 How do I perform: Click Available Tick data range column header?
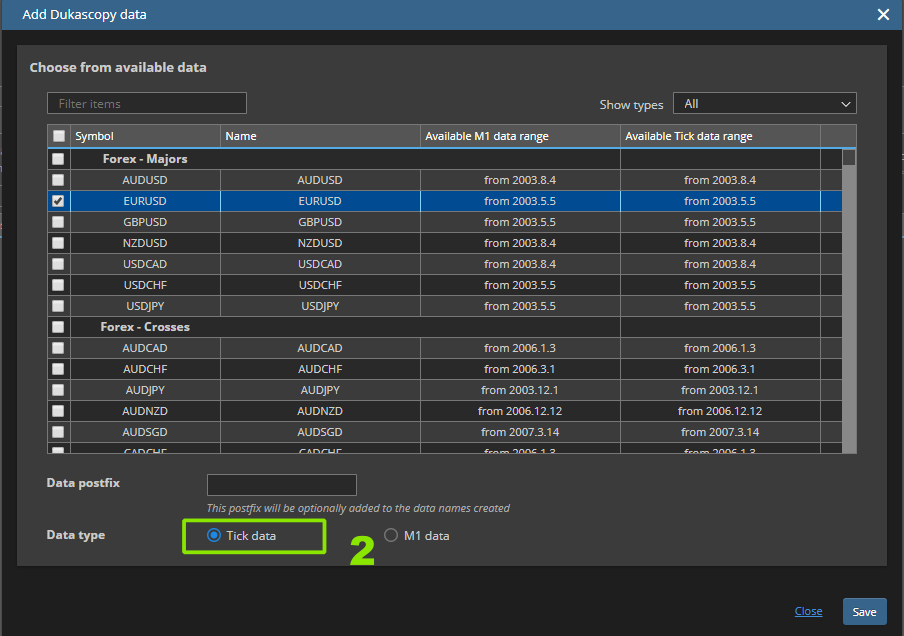click(x=720, y=136)
